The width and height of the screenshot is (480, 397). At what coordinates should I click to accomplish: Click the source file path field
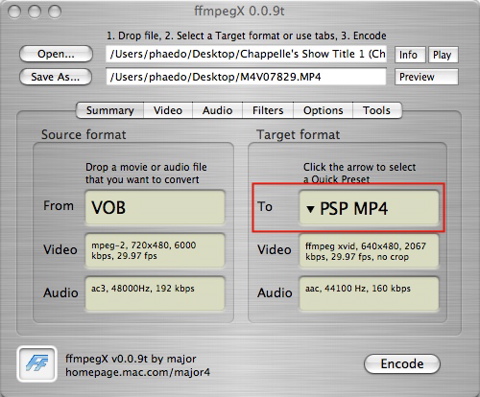pos(246,54)
